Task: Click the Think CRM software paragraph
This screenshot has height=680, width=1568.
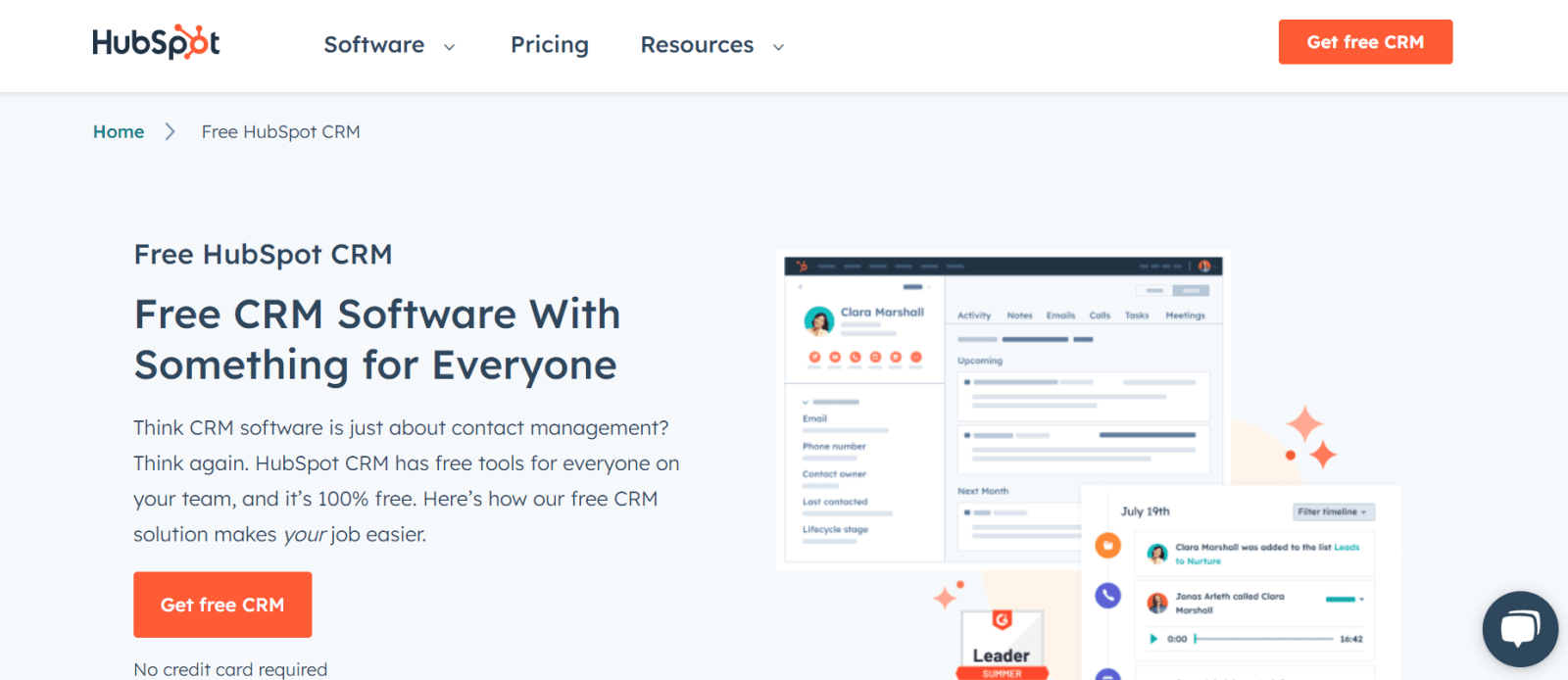Action: tap(407, 481)
